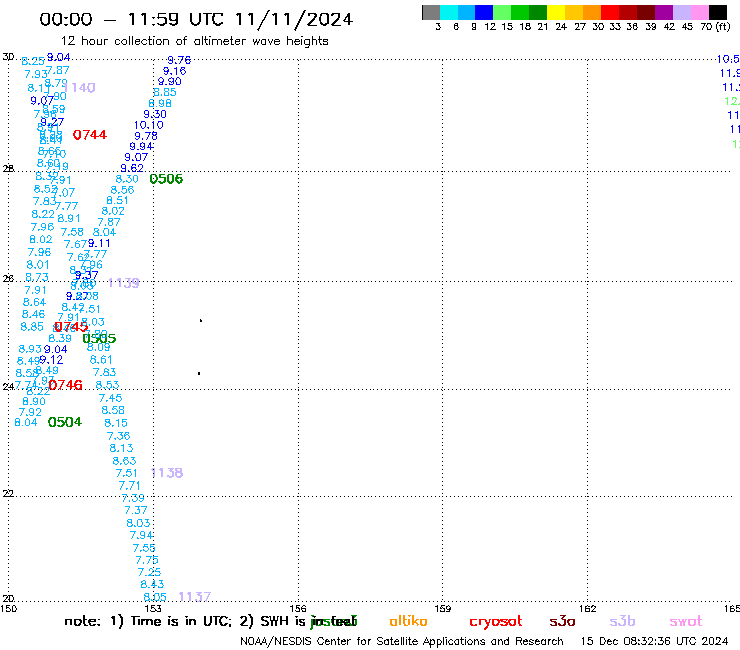Click the 8.43 wave height value
Image resolution: width=740 pixels, height=650 pixels.
point(152,584)
